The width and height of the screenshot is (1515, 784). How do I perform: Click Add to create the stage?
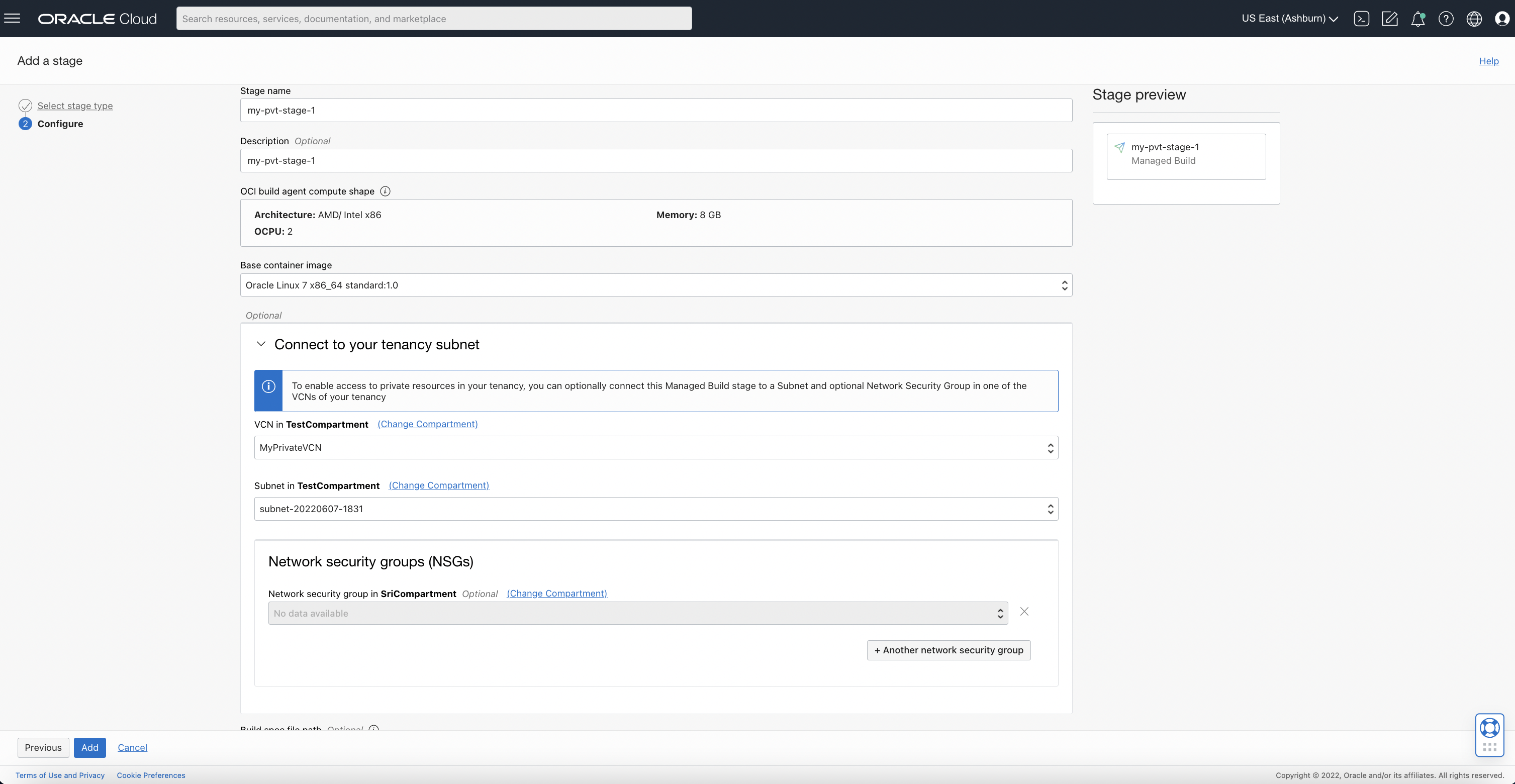point(89,747)
